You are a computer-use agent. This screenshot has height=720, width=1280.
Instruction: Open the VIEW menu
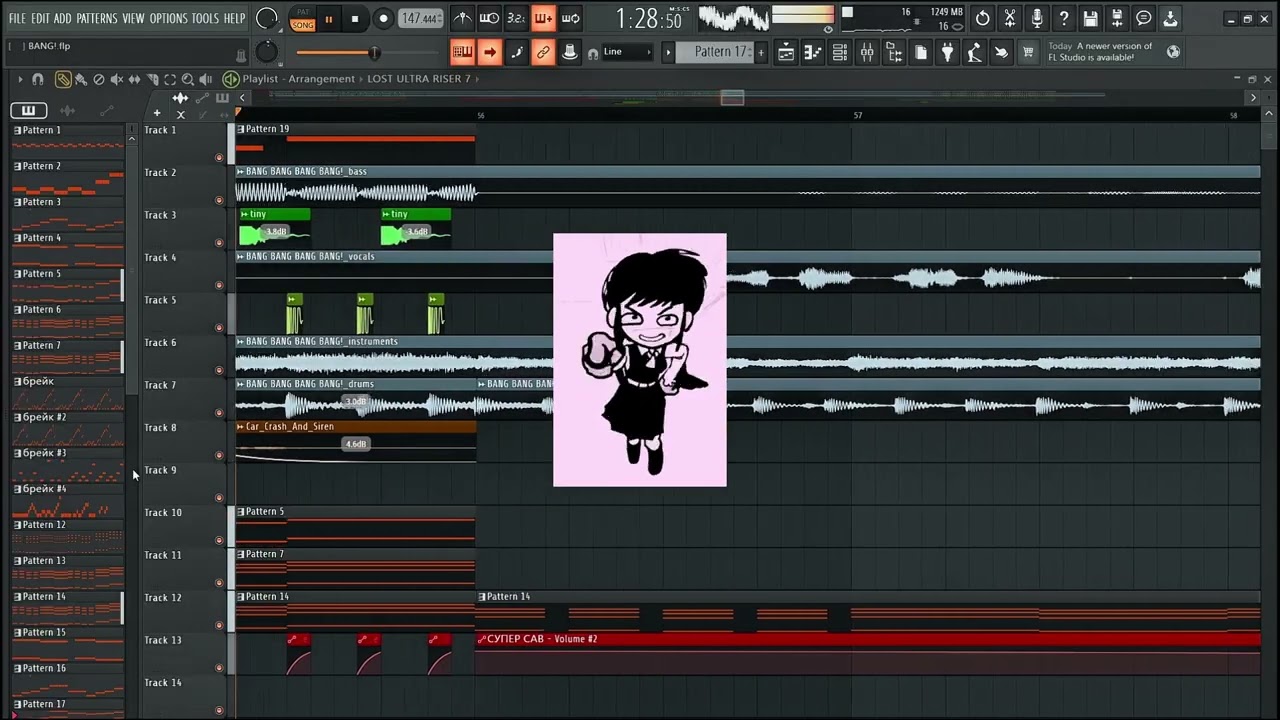[x=133, y=18]
